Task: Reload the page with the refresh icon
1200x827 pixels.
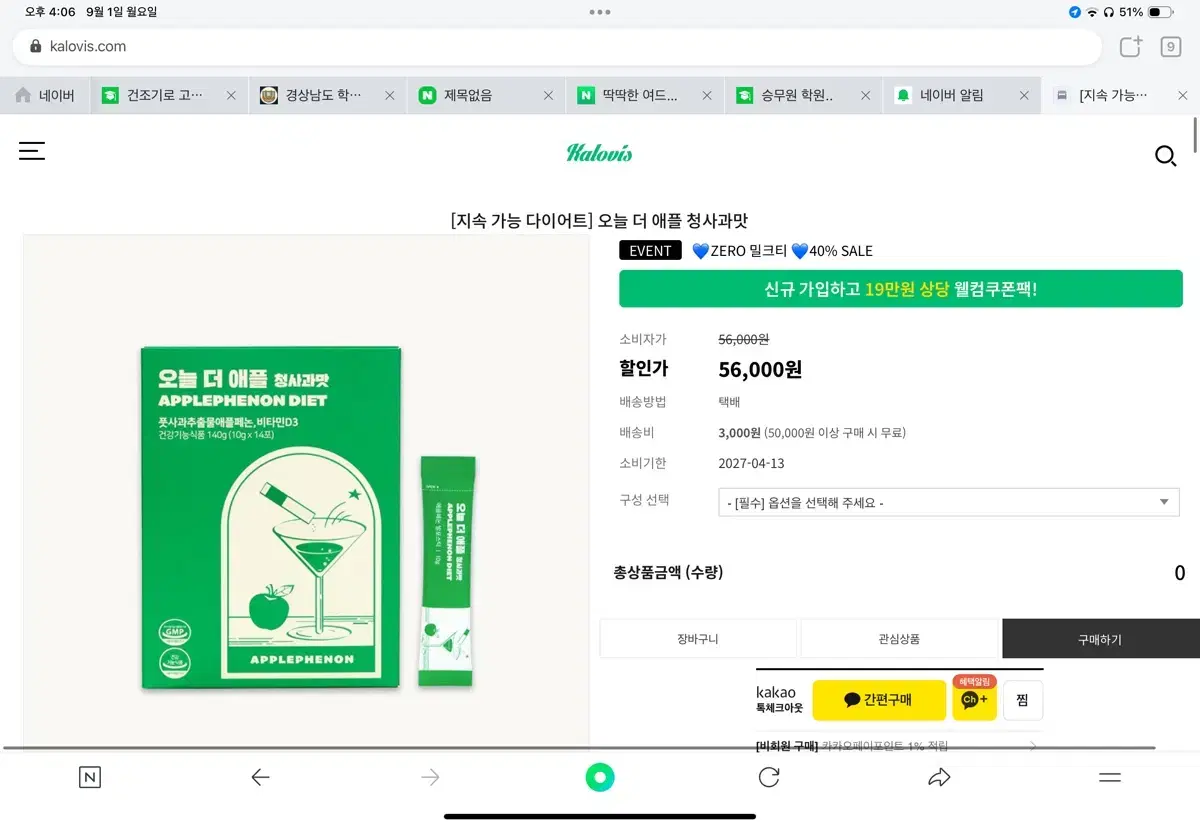Action: (x=769, y=777)
